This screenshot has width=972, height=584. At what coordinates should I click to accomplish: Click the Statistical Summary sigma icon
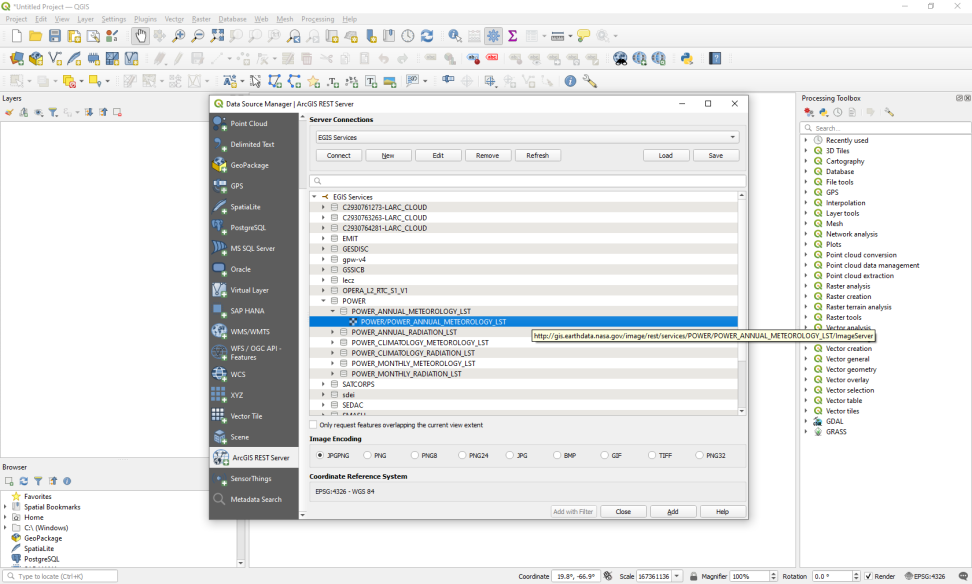[x=513, y=36]
